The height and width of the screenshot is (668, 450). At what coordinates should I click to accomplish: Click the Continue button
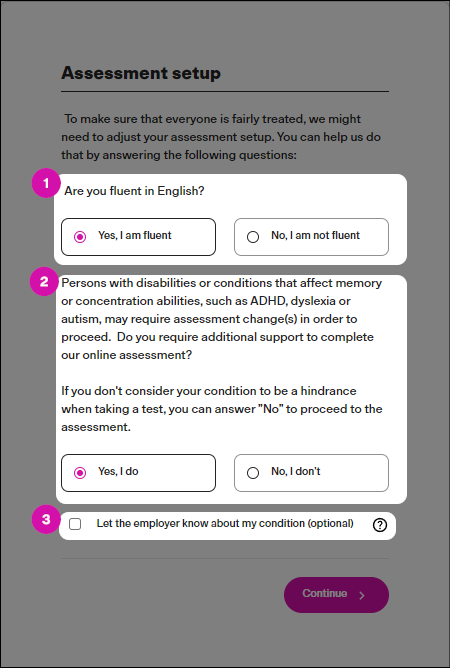[x=336, y=595]
